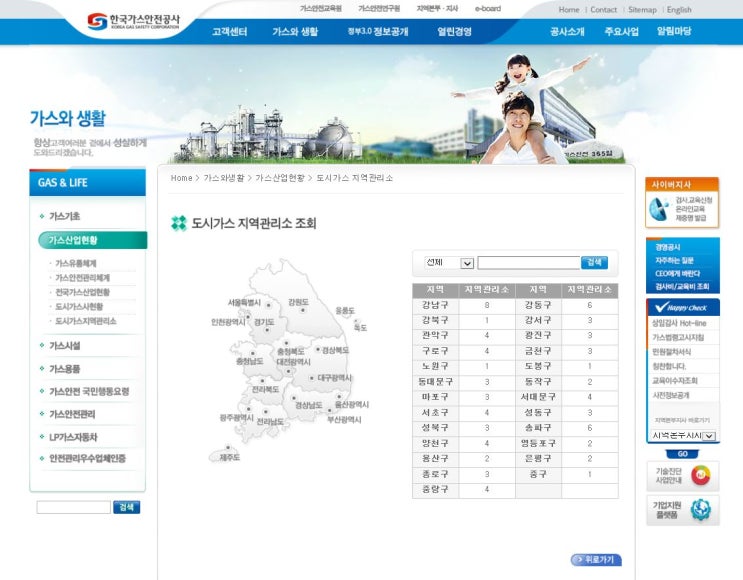Click the Korea Gas Safety Corporation logo
This screenshot has height=580, width=743.
pyautogui.click(x=134, y=21)
